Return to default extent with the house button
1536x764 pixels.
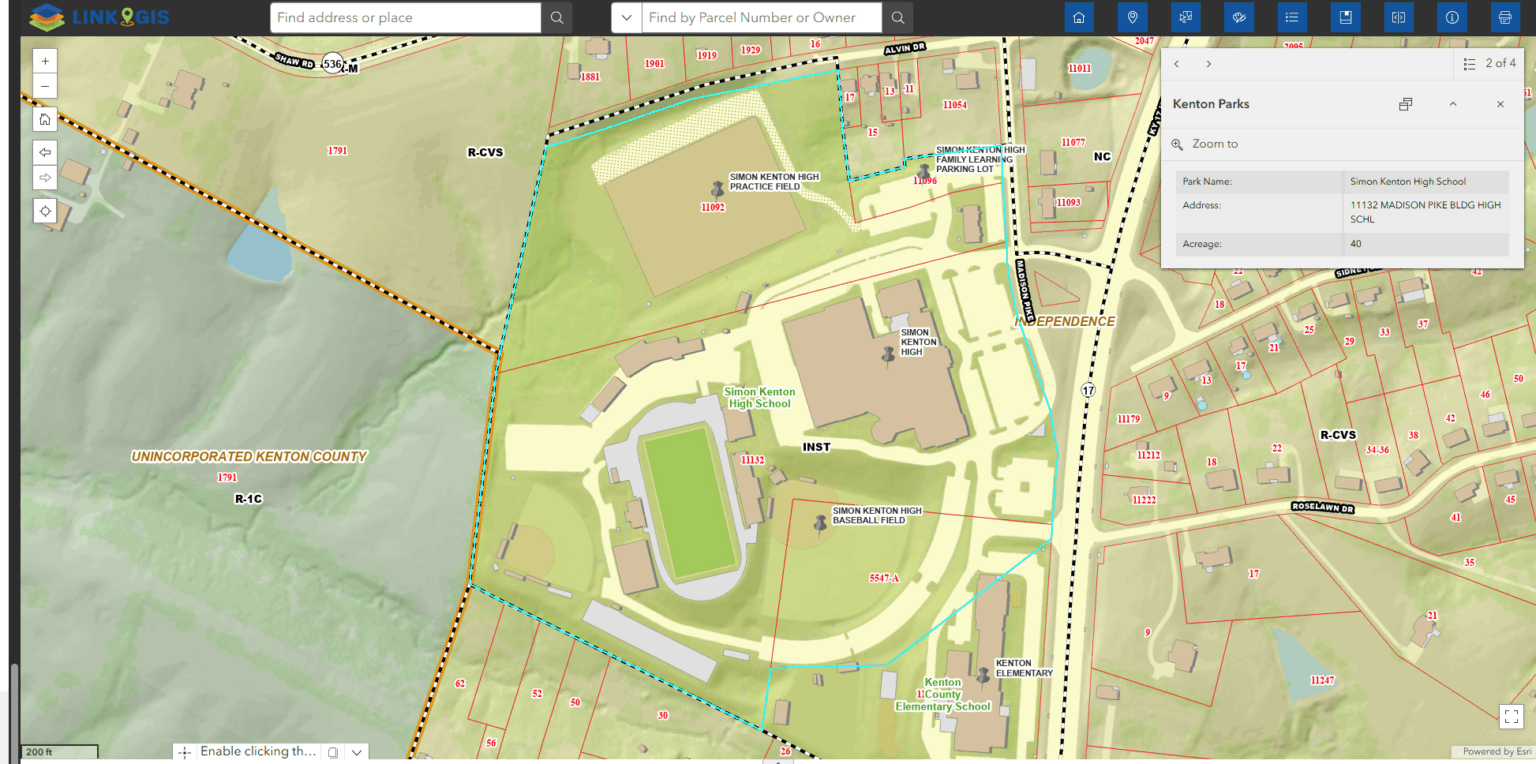pos(44,118)
